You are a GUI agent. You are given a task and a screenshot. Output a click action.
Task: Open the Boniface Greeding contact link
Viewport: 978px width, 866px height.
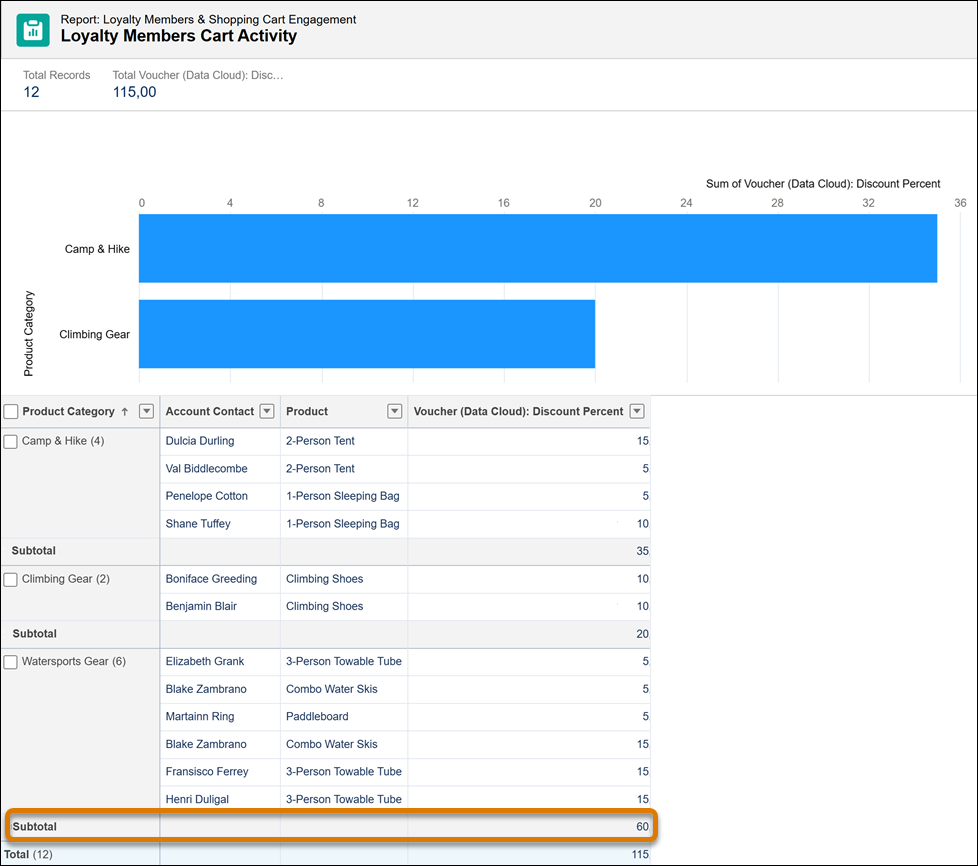tap(211, 579)
